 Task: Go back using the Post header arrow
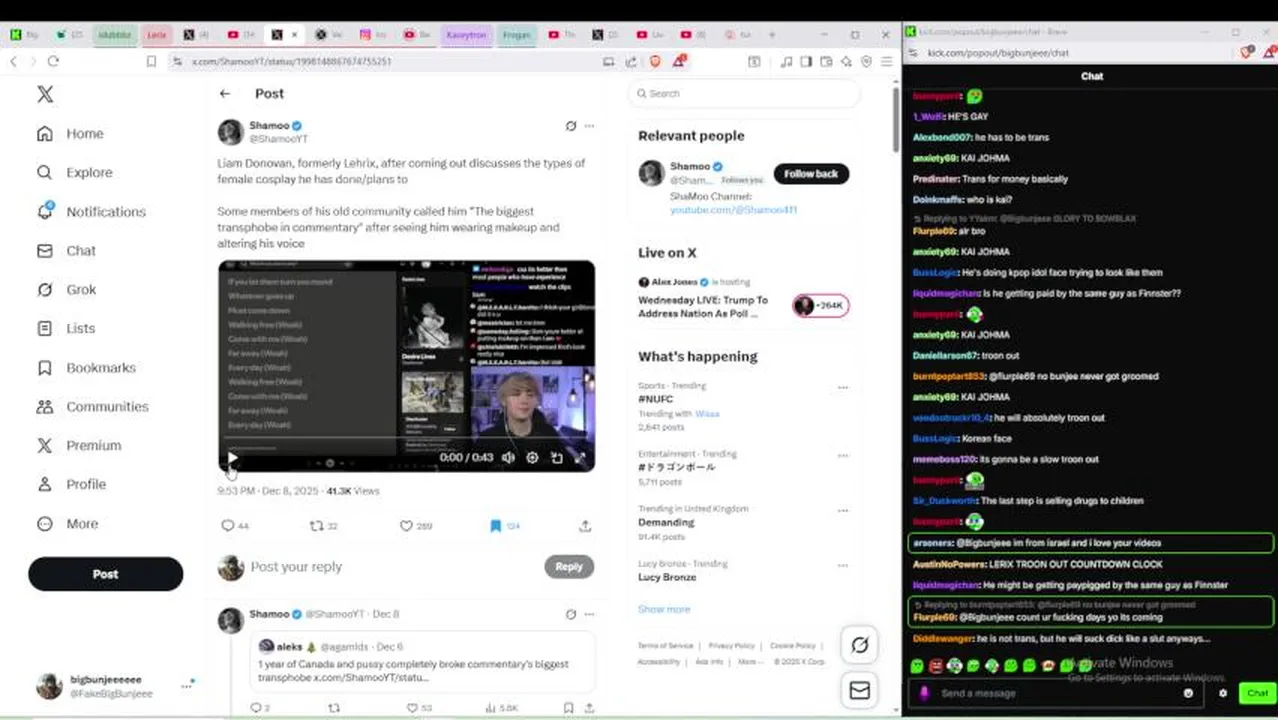(x=225, y=93)
